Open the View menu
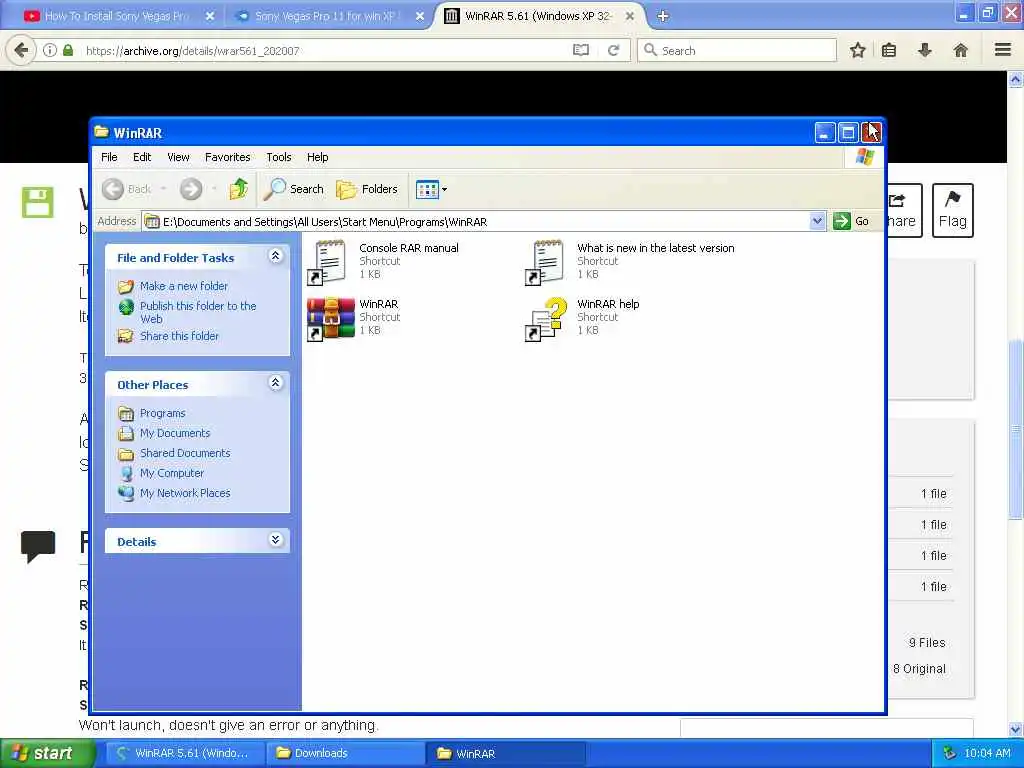Screen dimensions: 1024x768 178,157
